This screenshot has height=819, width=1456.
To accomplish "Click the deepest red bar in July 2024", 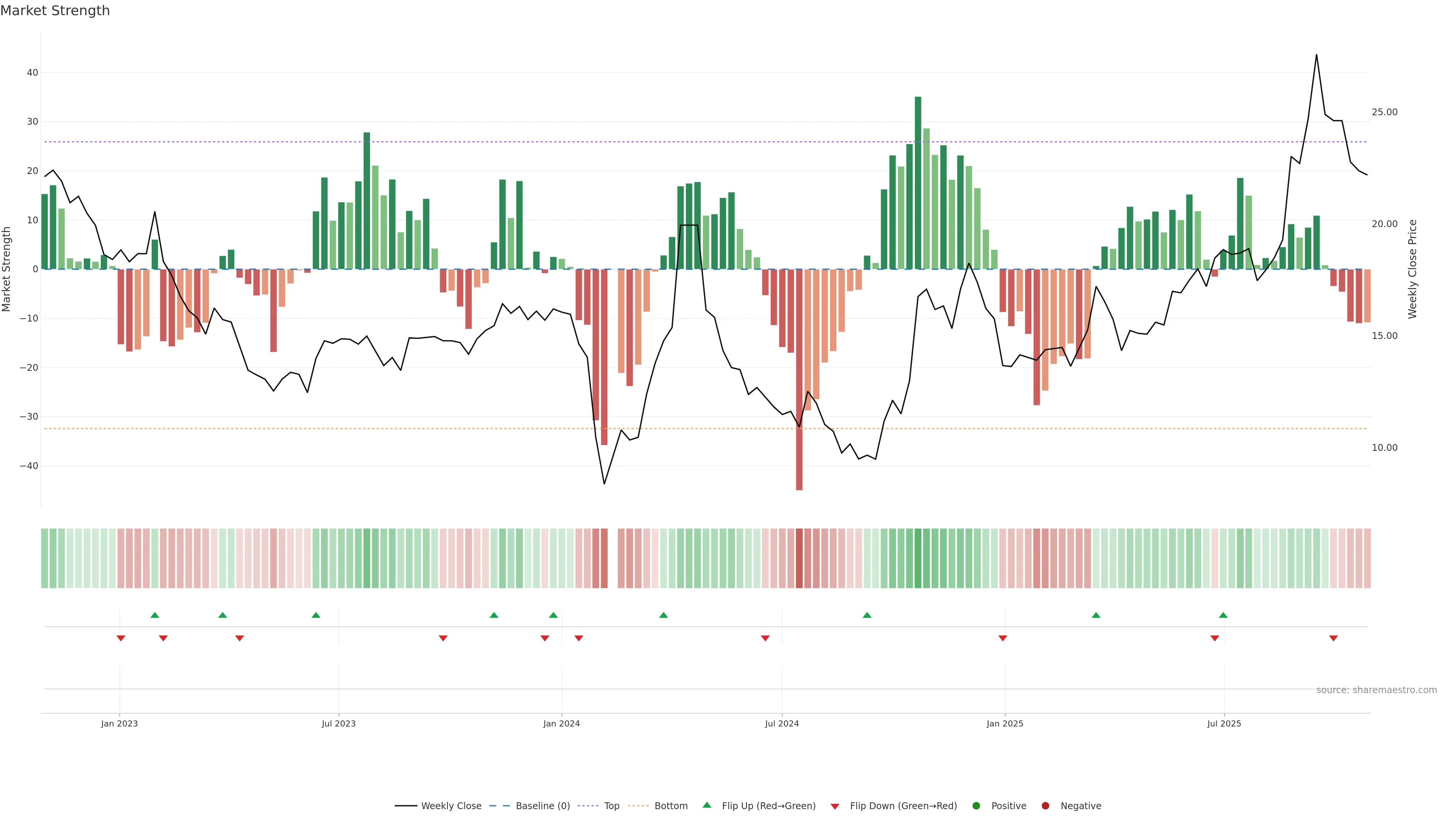I will (x=799, y=379).
